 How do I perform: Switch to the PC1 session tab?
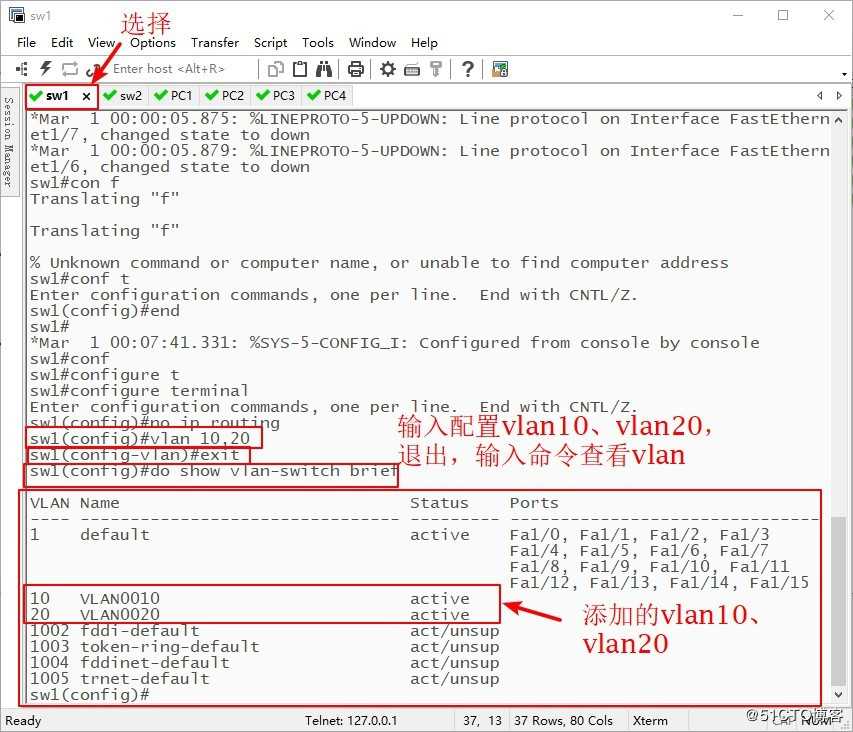coord(174,96)
